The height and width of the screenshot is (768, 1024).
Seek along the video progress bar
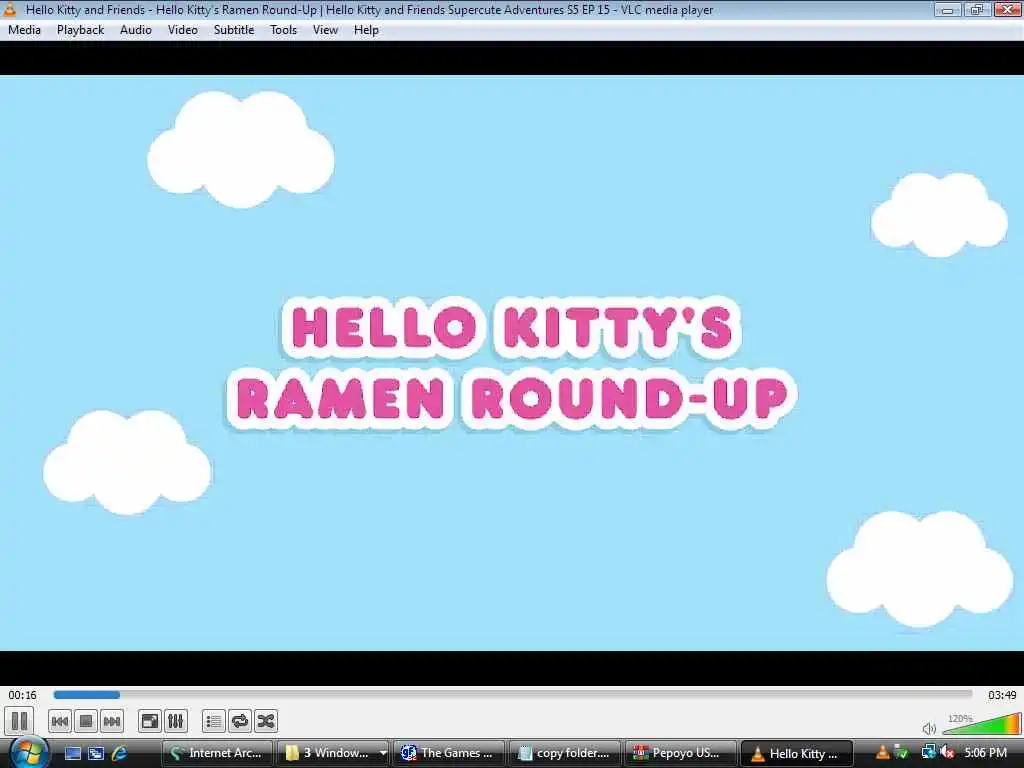(x=513, y=695)
